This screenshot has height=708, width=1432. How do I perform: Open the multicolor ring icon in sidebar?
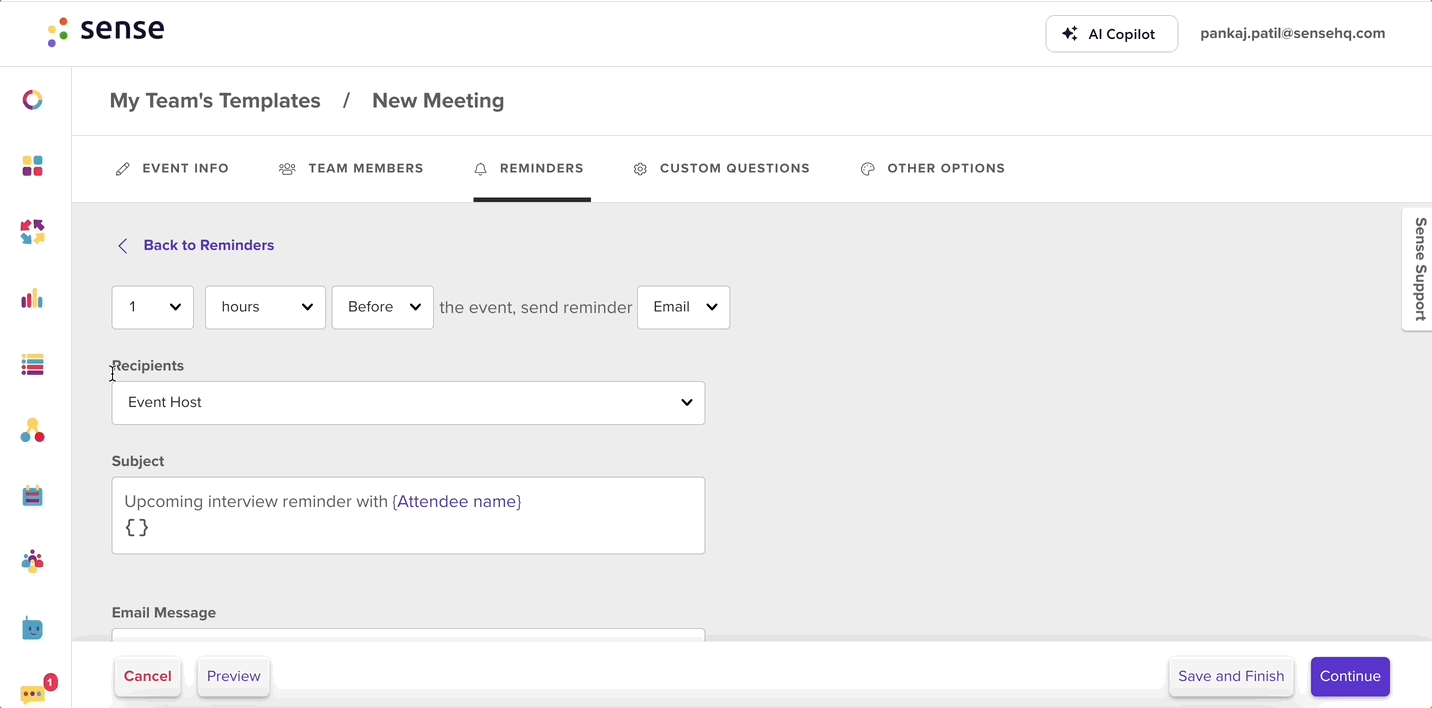32,100
